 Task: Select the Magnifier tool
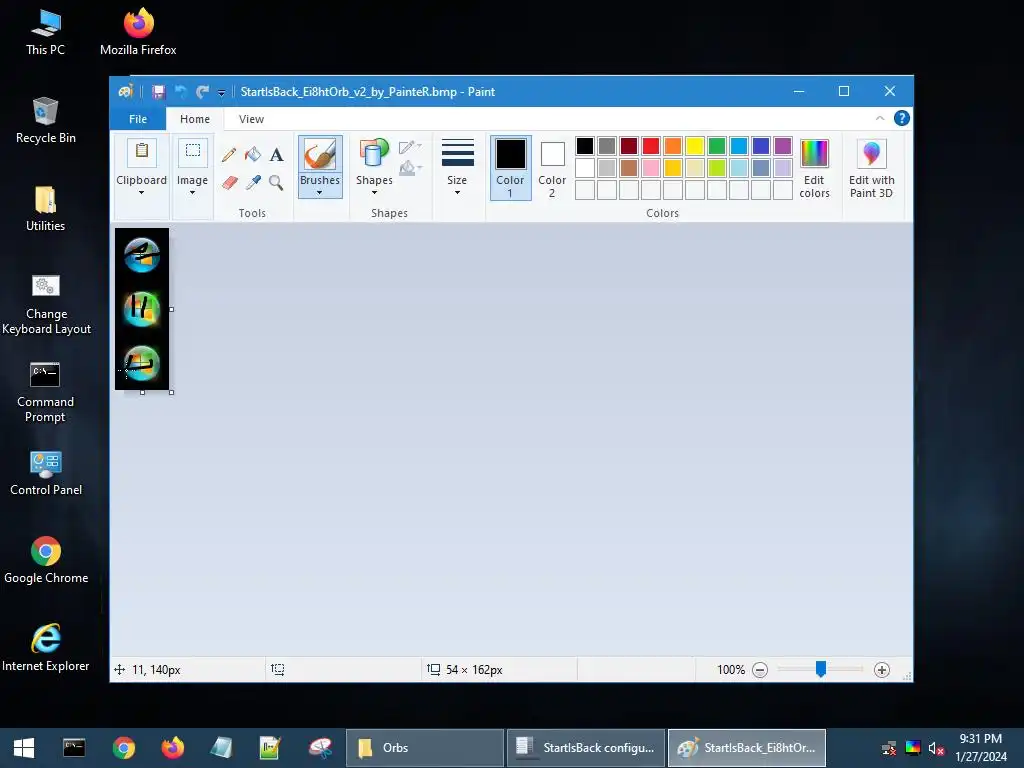coord(276,182)
